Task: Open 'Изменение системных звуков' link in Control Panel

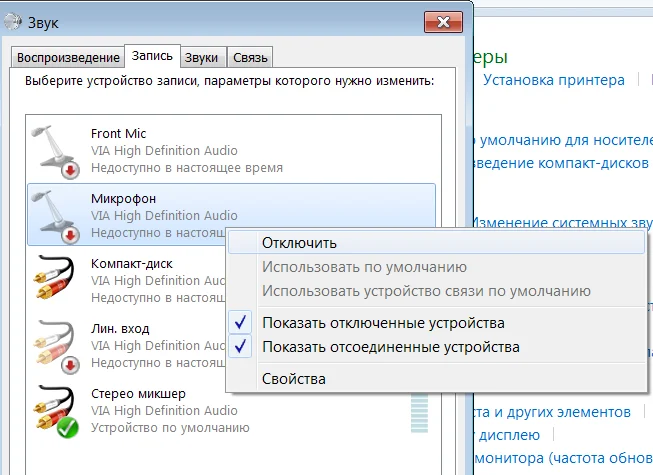Action: 562,222
